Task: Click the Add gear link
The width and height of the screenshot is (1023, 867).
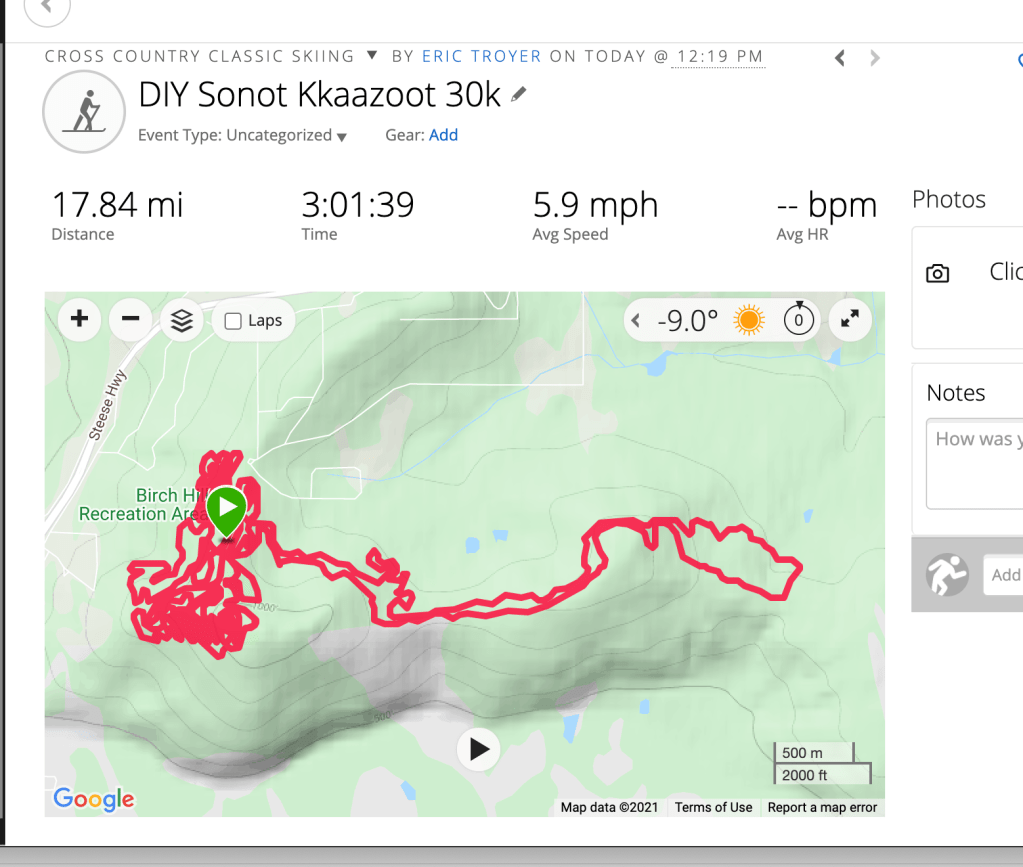Action: tap(443, 135)
